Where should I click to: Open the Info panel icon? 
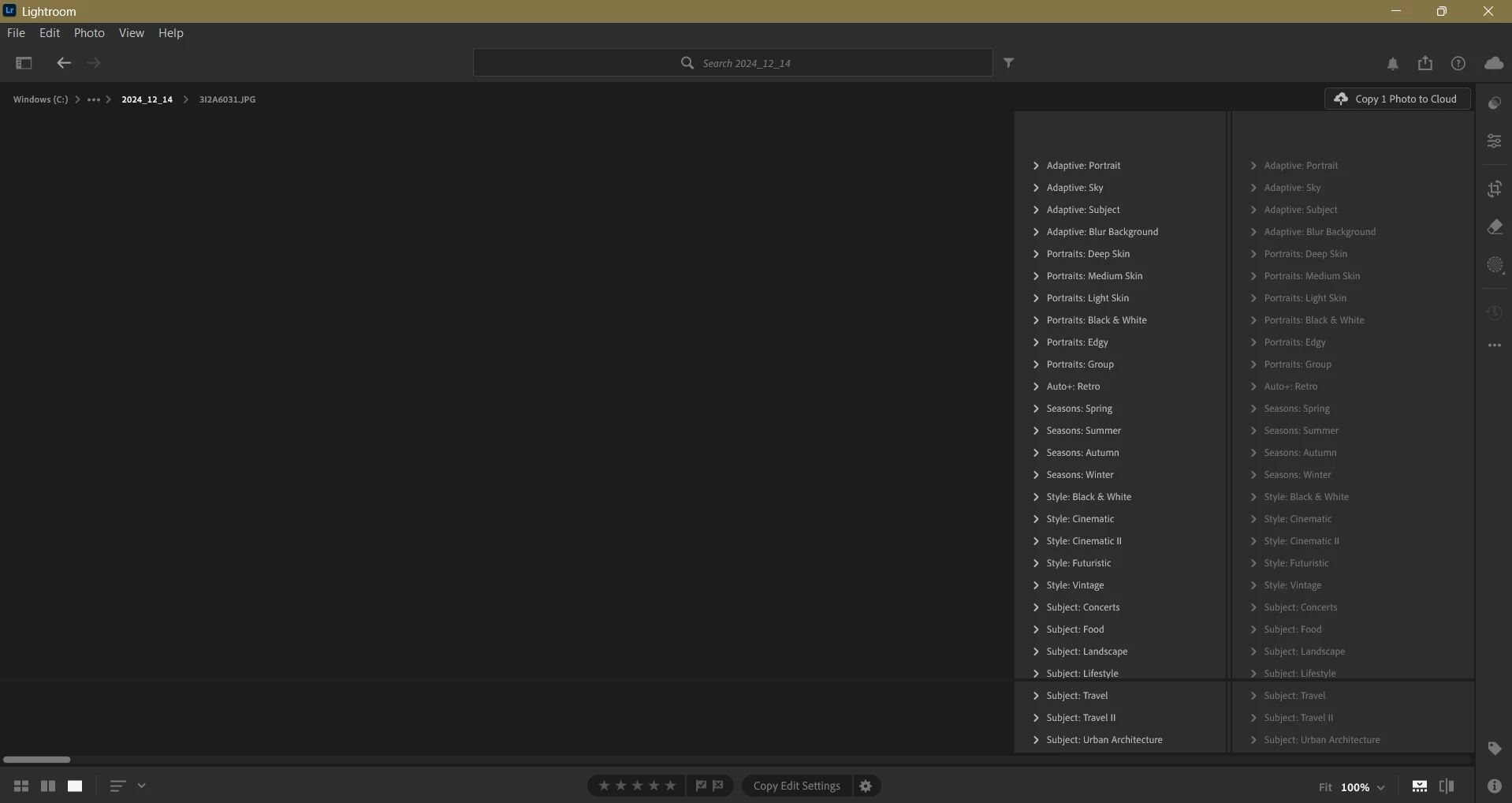(1495, 786)
